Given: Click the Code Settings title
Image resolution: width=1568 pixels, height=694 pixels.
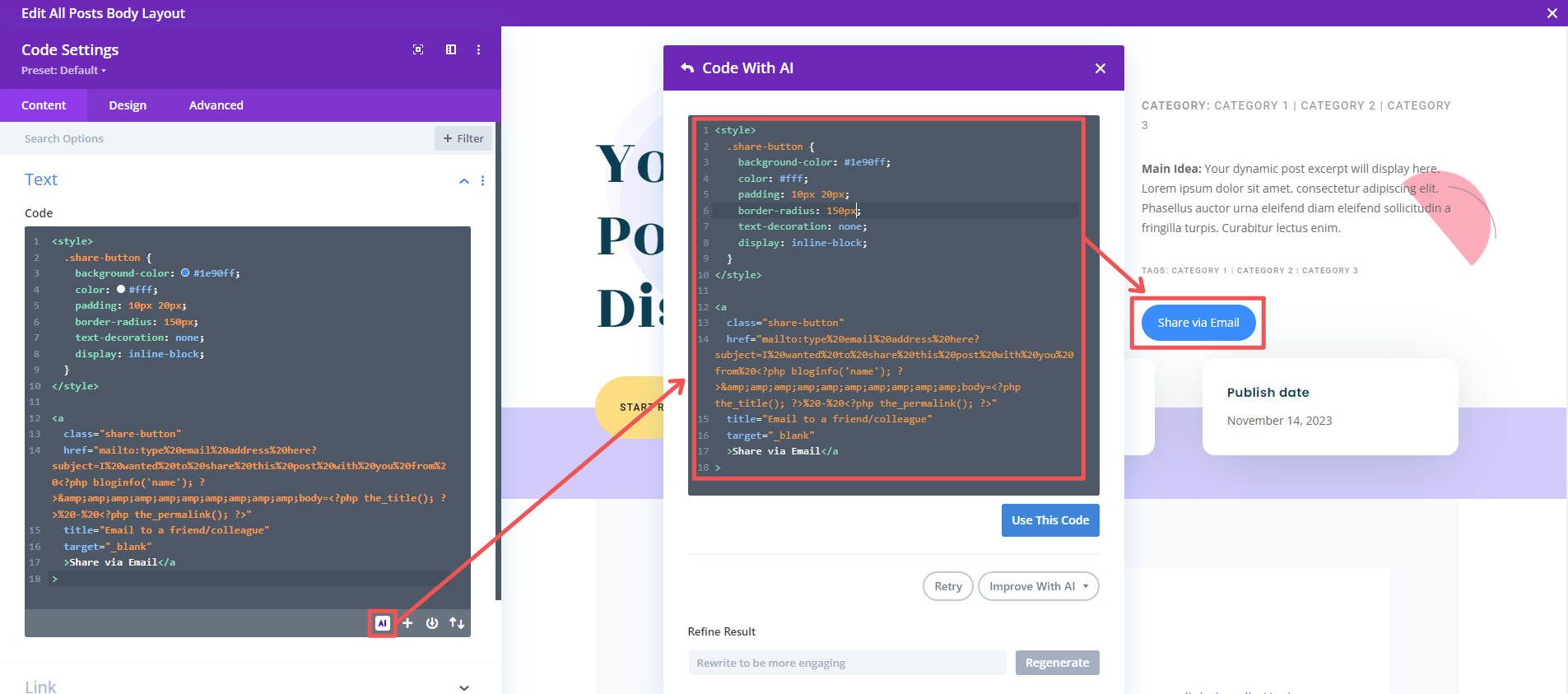Looking at the screenshot, I should tap(70, 49).
